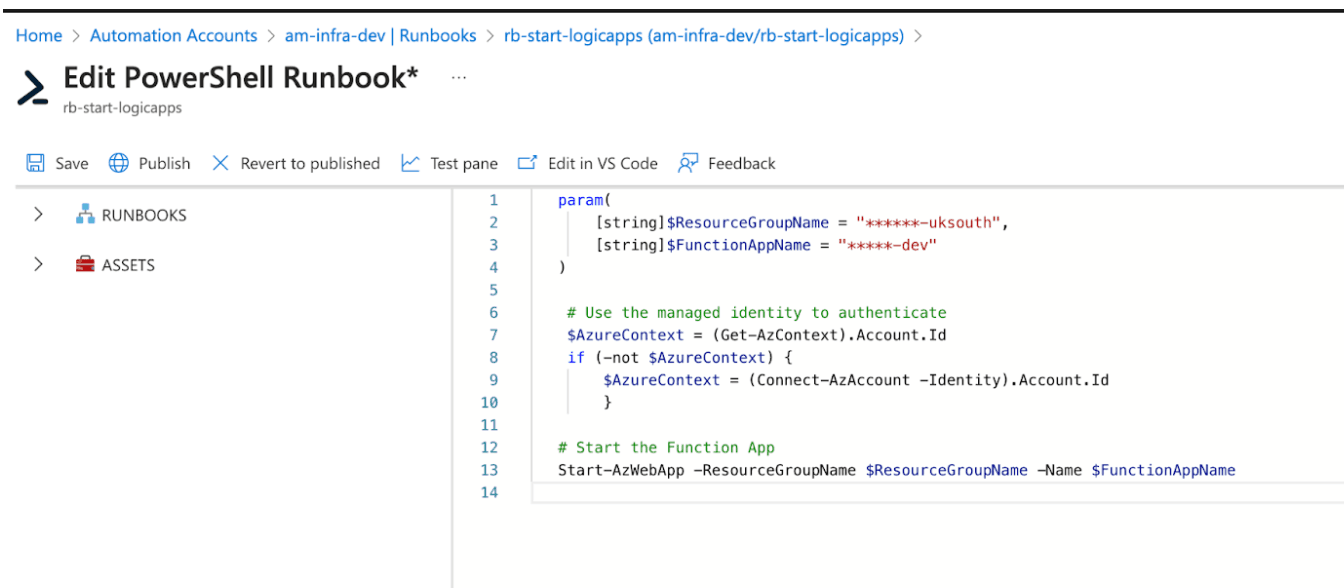The height and width of the screenshot is (588, 1344).
Task: Open the ellipsis more options menu
Action: click(459, 77)
